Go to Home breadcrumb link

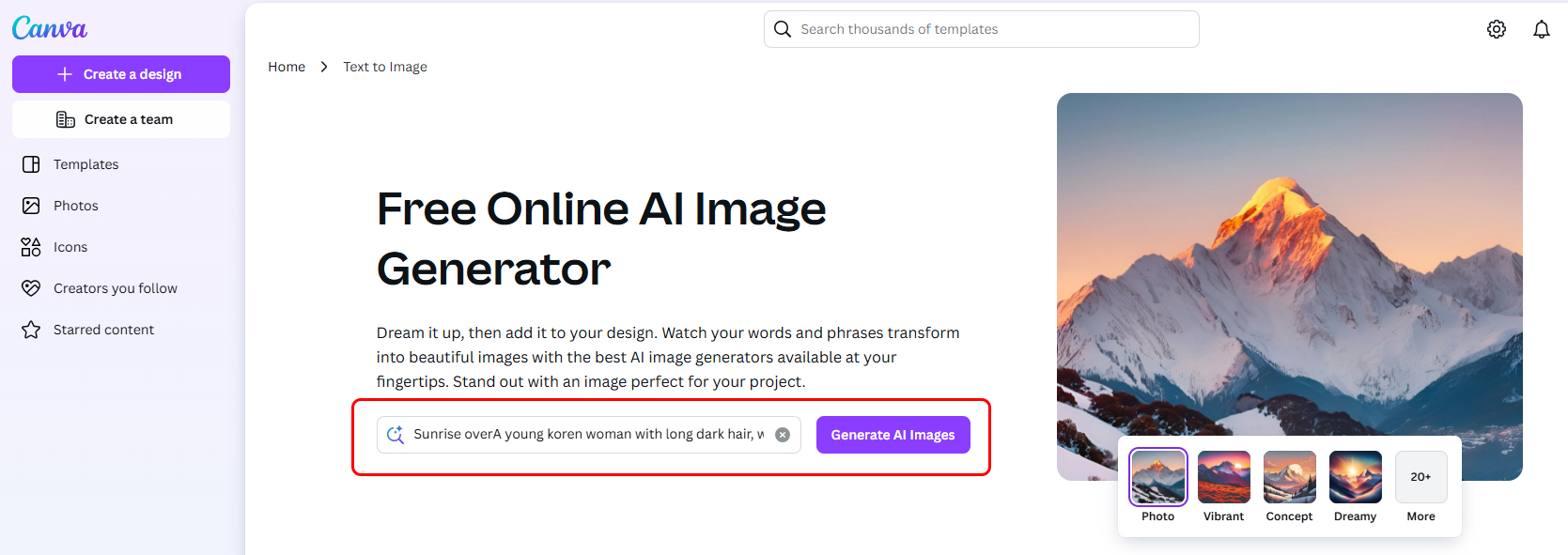287,67
